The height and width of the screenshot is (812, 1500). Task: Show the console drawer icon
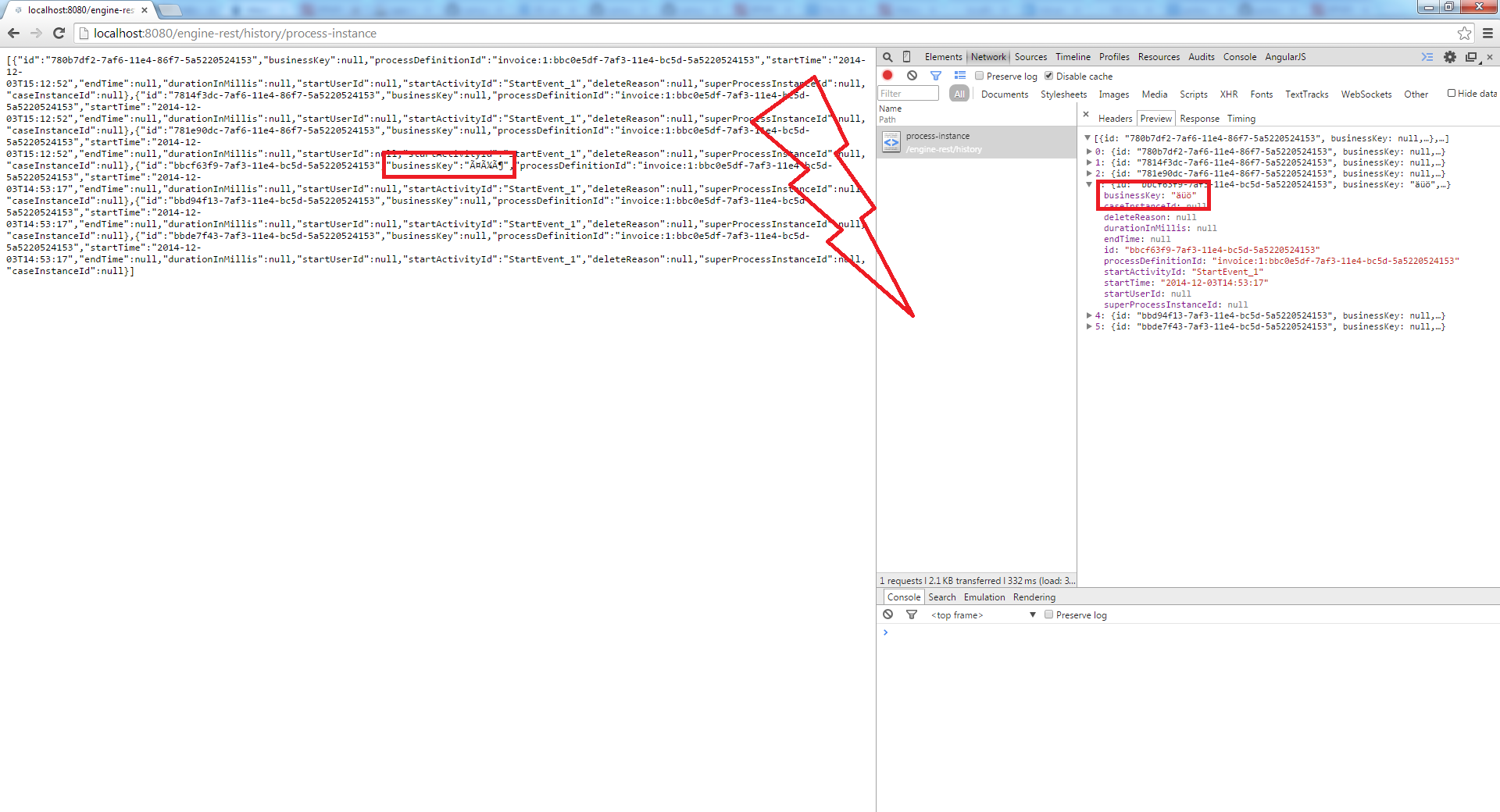tap(1427, 57)
